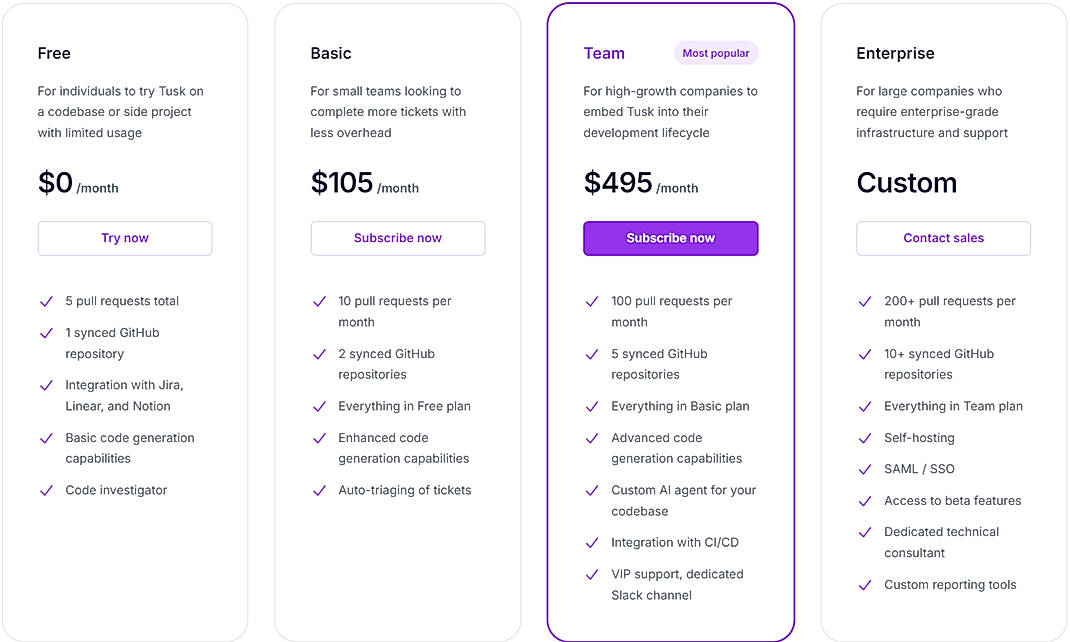The height and width of the screenshot is (642, 1070).
Task: Click the Try now button on Free plan
Action: pyautogui.click(x=124, y=238)
